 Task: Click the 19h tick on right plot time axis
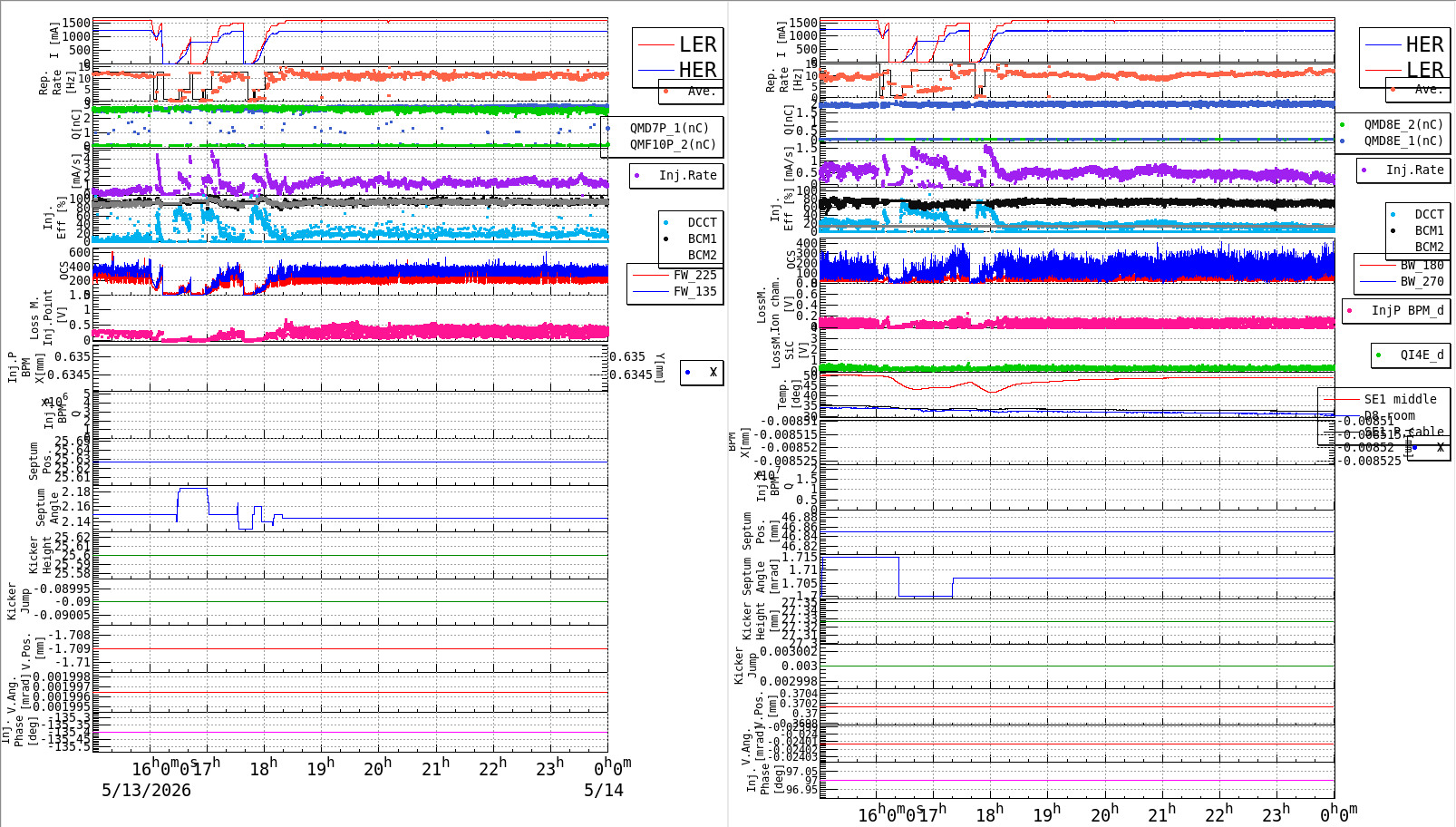[x=1046, y=813]
